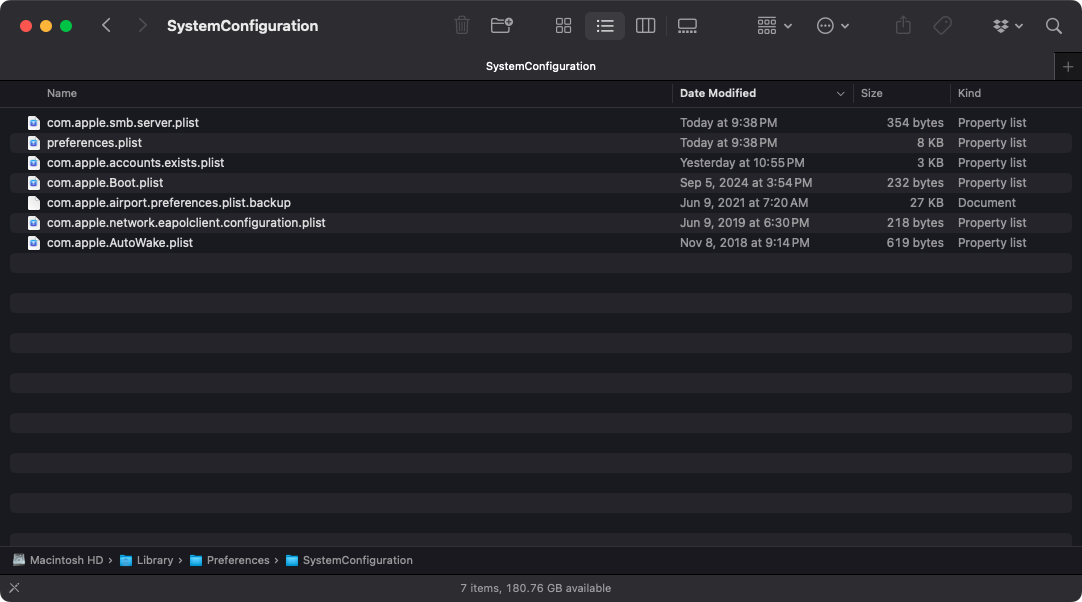Click icon of com.apple.Boot.plist
The image size is (1082, 602).
click(x=33, y=183)
